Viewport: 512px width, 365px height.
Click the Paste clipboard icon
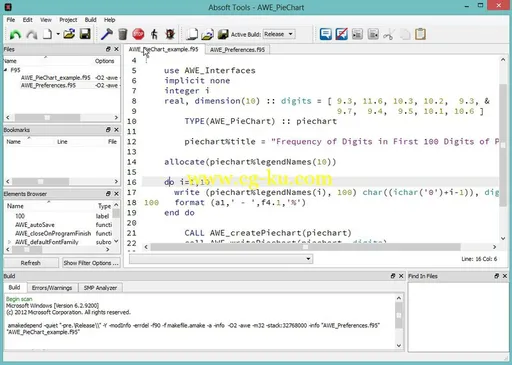click(x=421, y=34)
